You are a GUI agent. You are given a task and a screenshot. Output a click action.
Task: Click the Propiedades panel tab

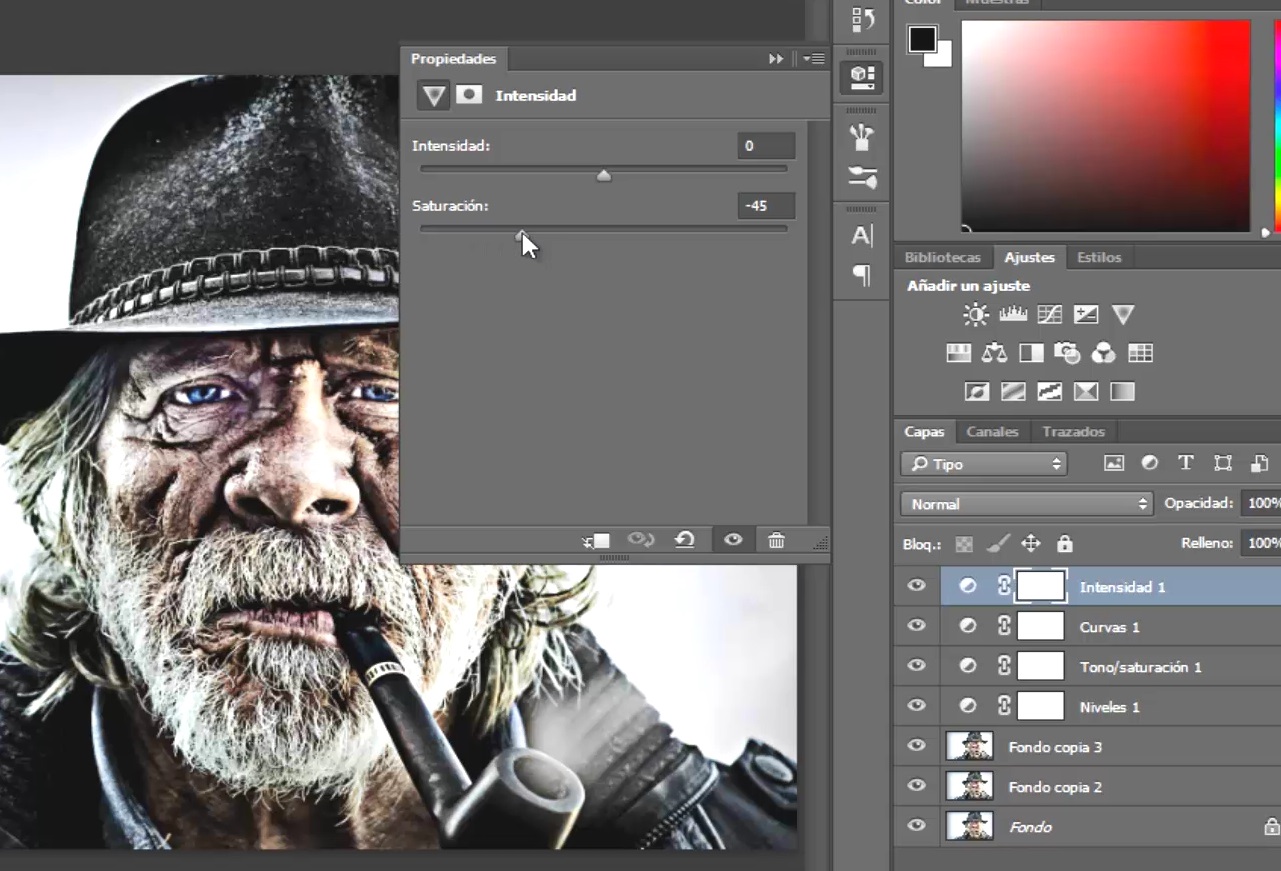point(453,59)
